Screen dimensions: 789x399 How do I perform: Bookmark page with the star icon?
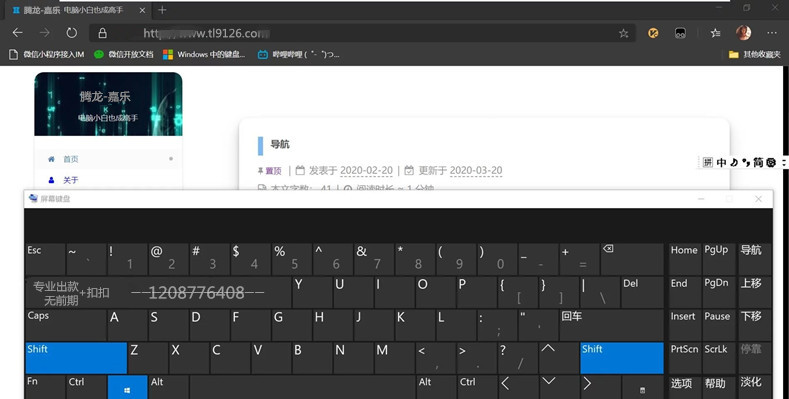pos(623,34)
